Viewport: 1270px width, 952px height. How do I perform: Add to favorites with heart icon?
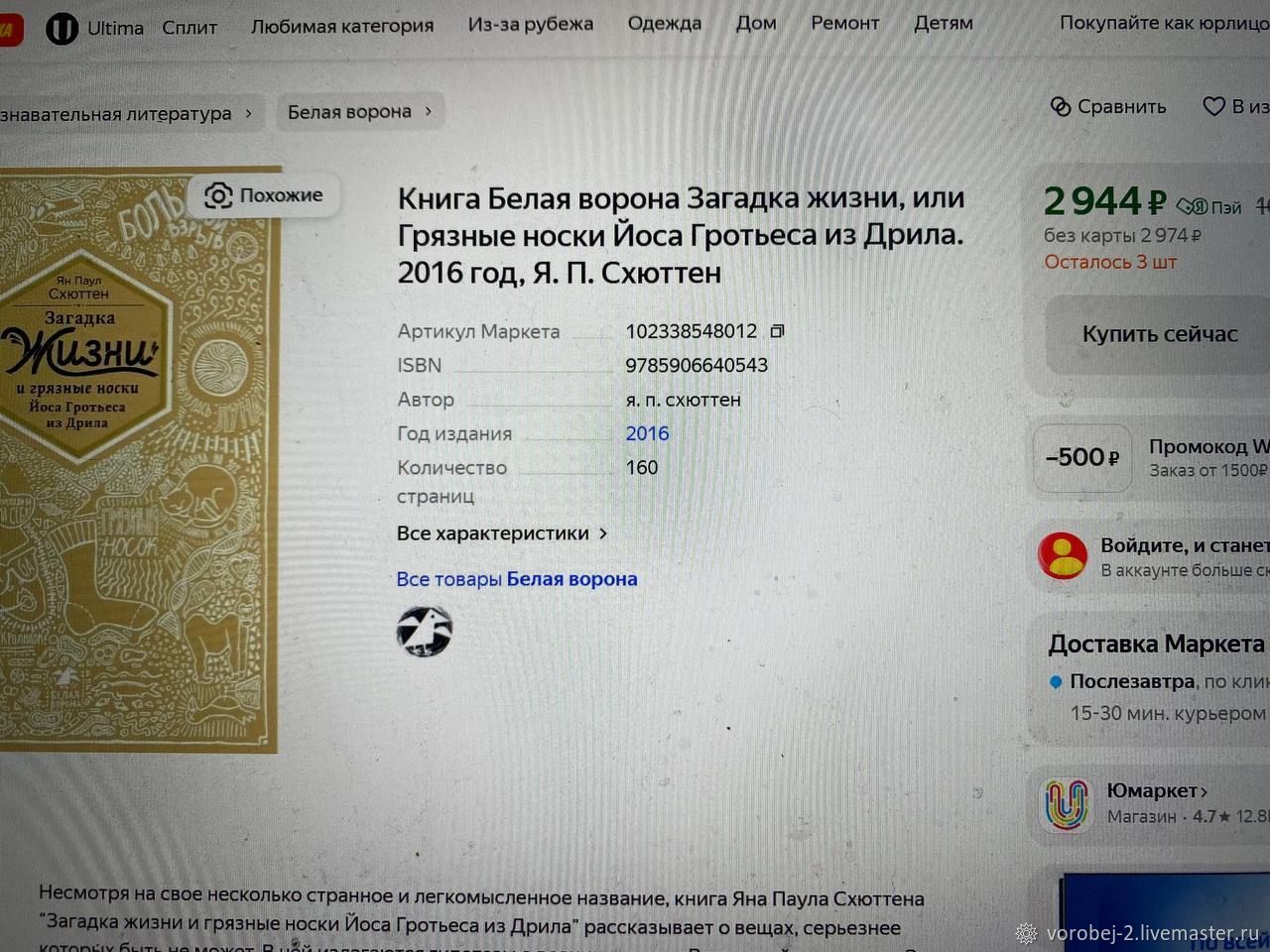(1213, 106)
